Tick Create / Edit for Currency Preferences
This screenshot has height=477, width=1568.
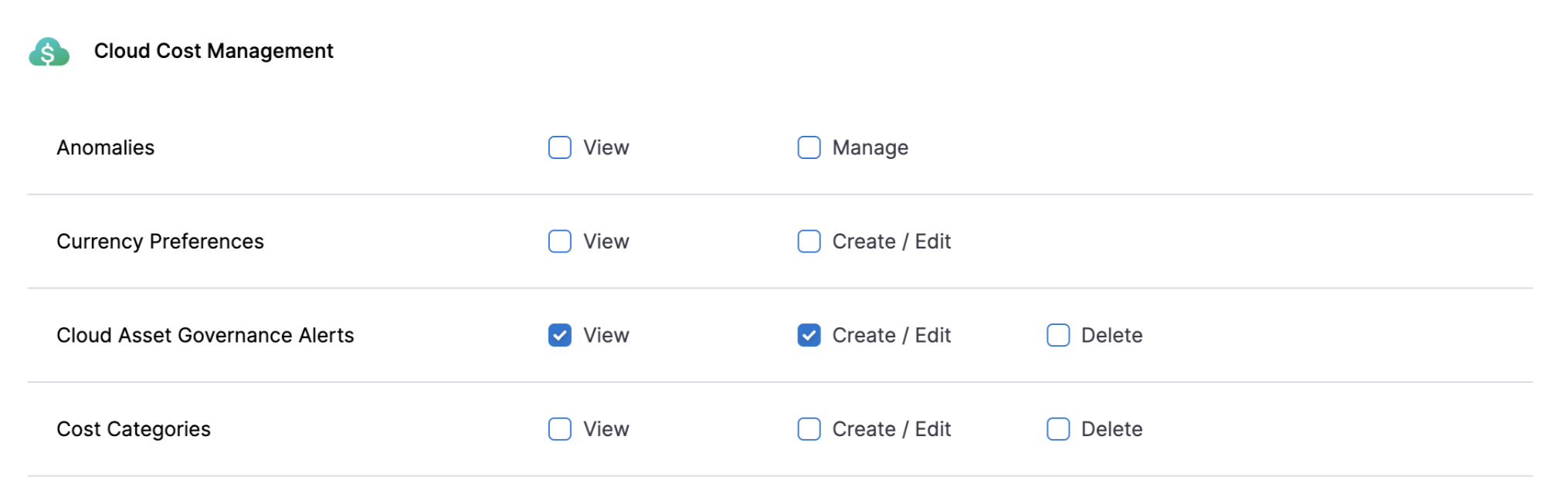809,242
